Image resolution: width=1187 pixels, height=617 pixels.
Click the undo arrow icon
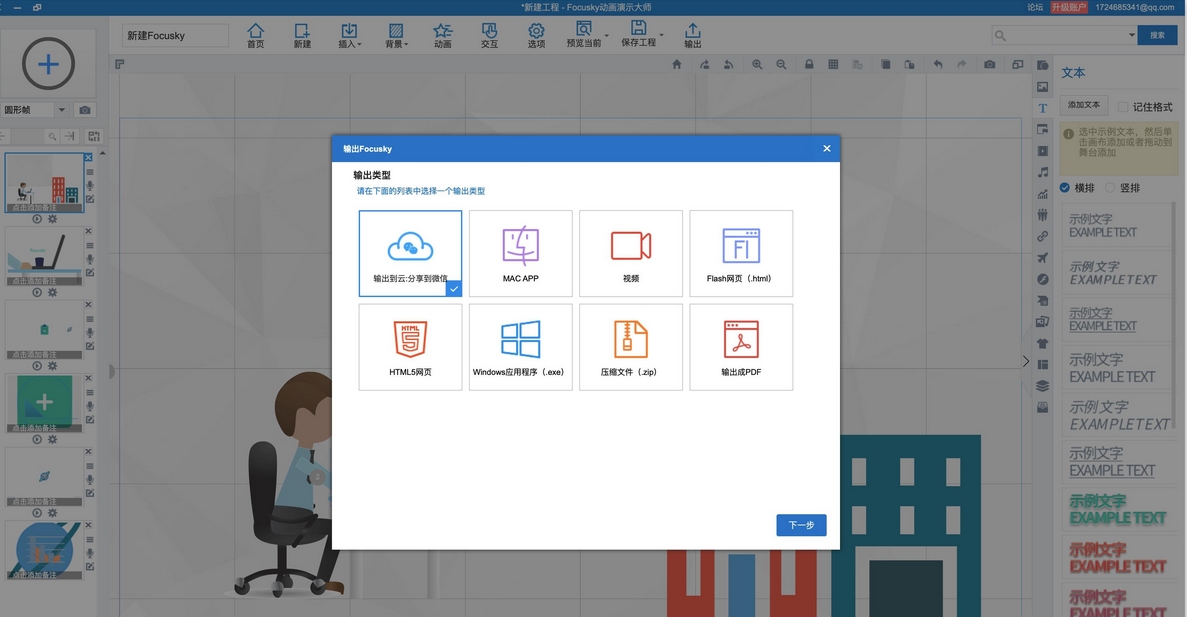pos(938,64)
